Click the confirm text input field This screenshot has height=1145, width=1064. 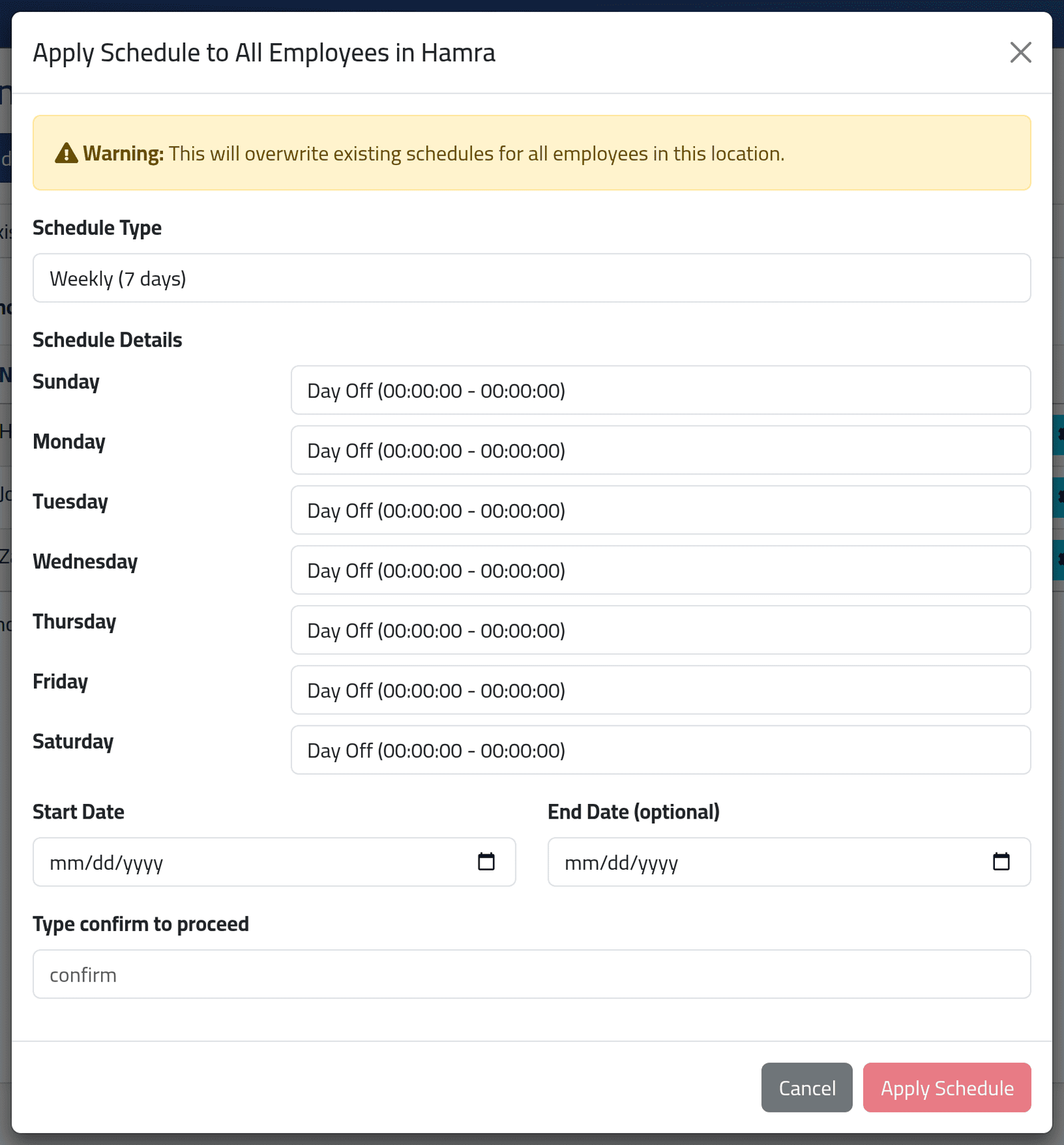point(531,974)
